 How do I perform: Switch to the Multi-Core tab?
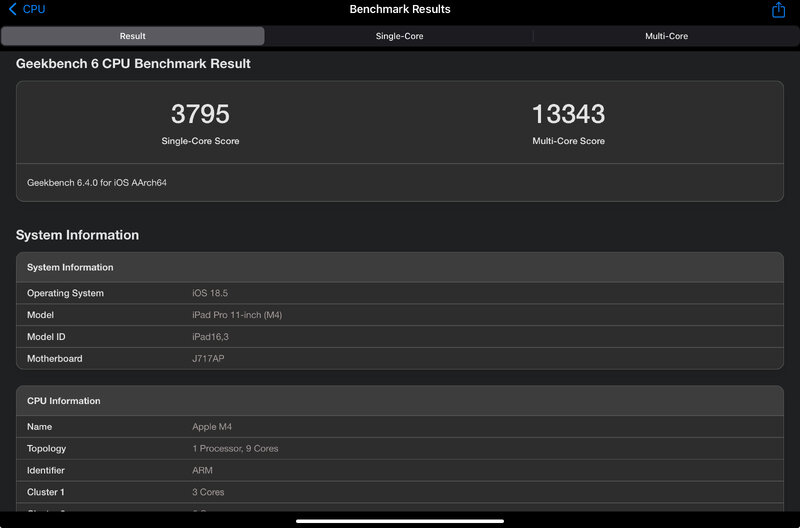[x=666, y=36]
